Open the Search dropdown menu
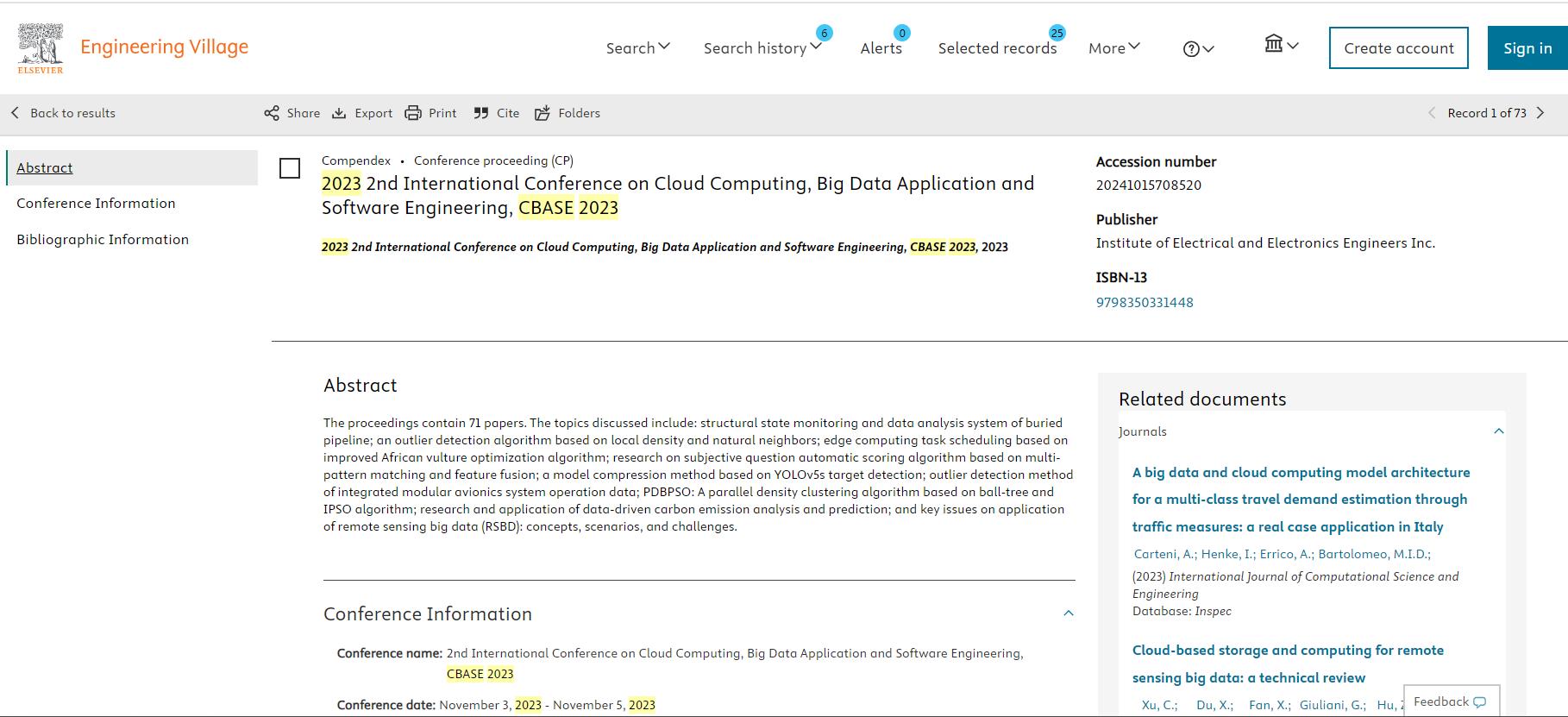Image resolution: width=1568 pixels, height=717 pixels. click(637, 48)
